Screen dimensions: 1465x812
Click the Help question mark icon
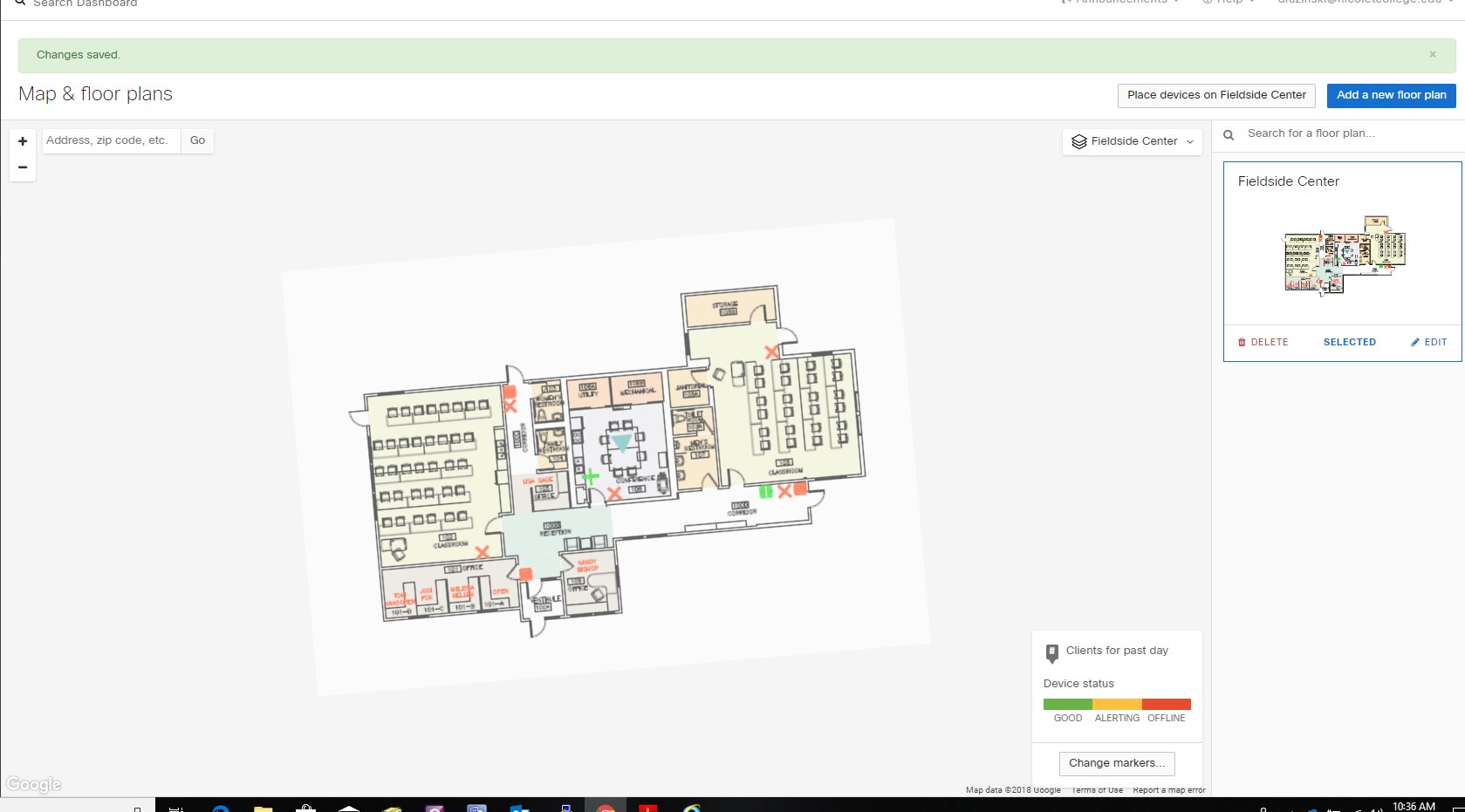pos(1206,3)
